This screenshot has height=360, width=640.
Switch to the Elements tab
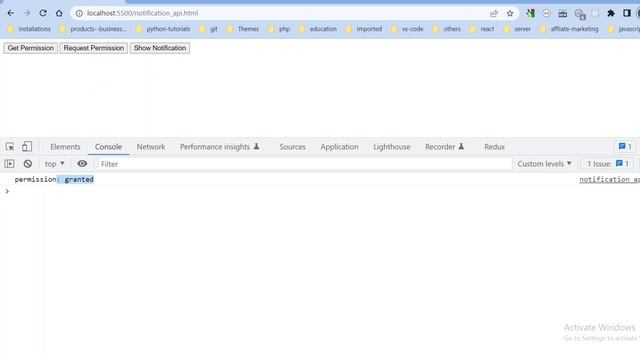point(65,147)
